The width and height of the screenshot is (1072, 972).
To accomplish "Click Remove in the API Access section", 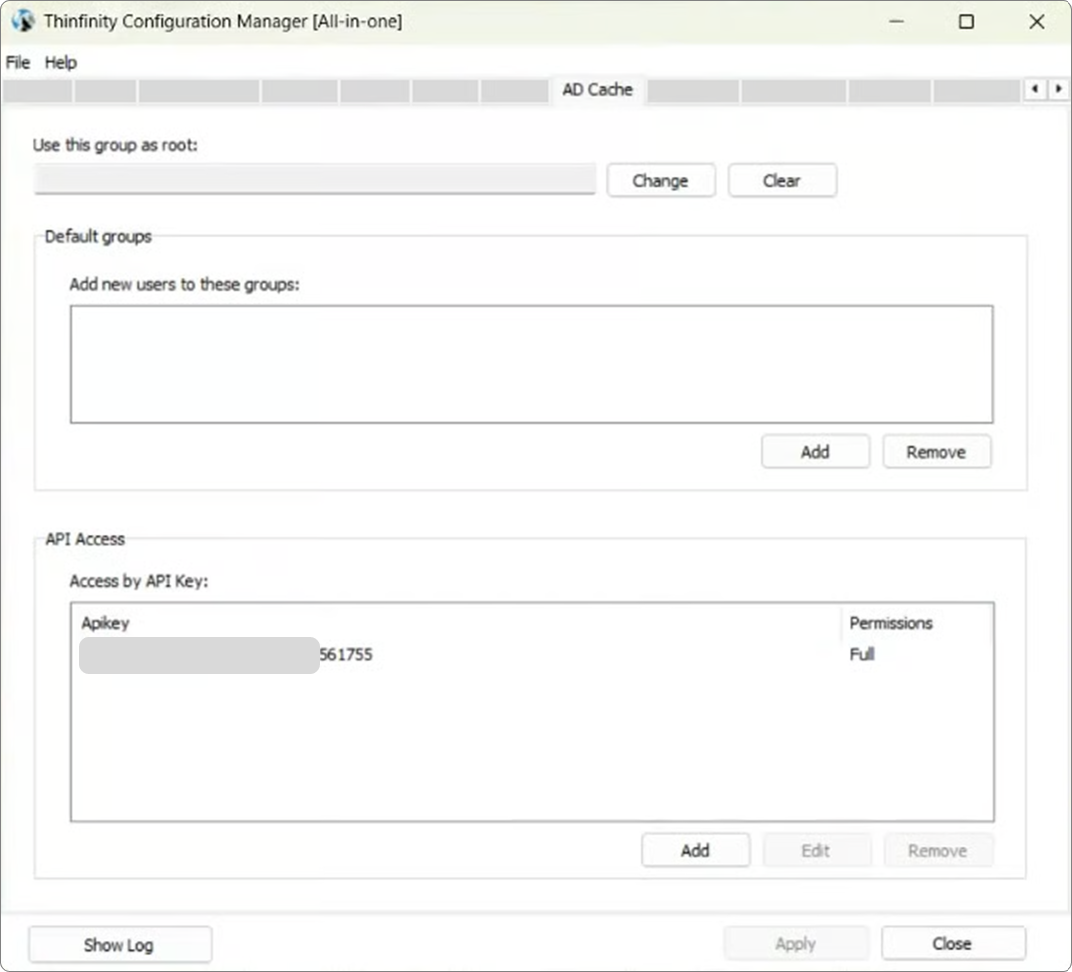I will [937, 851].
